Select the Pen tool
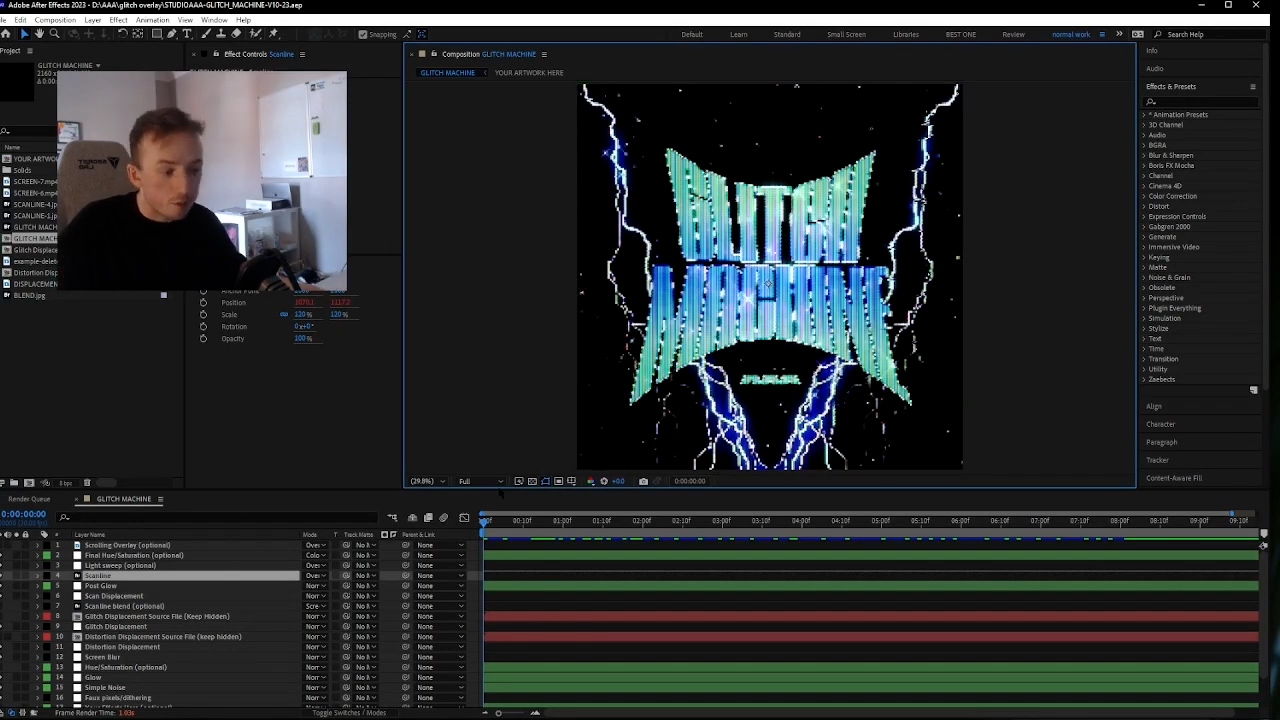The image size is (1280, 720). point(171,34)
